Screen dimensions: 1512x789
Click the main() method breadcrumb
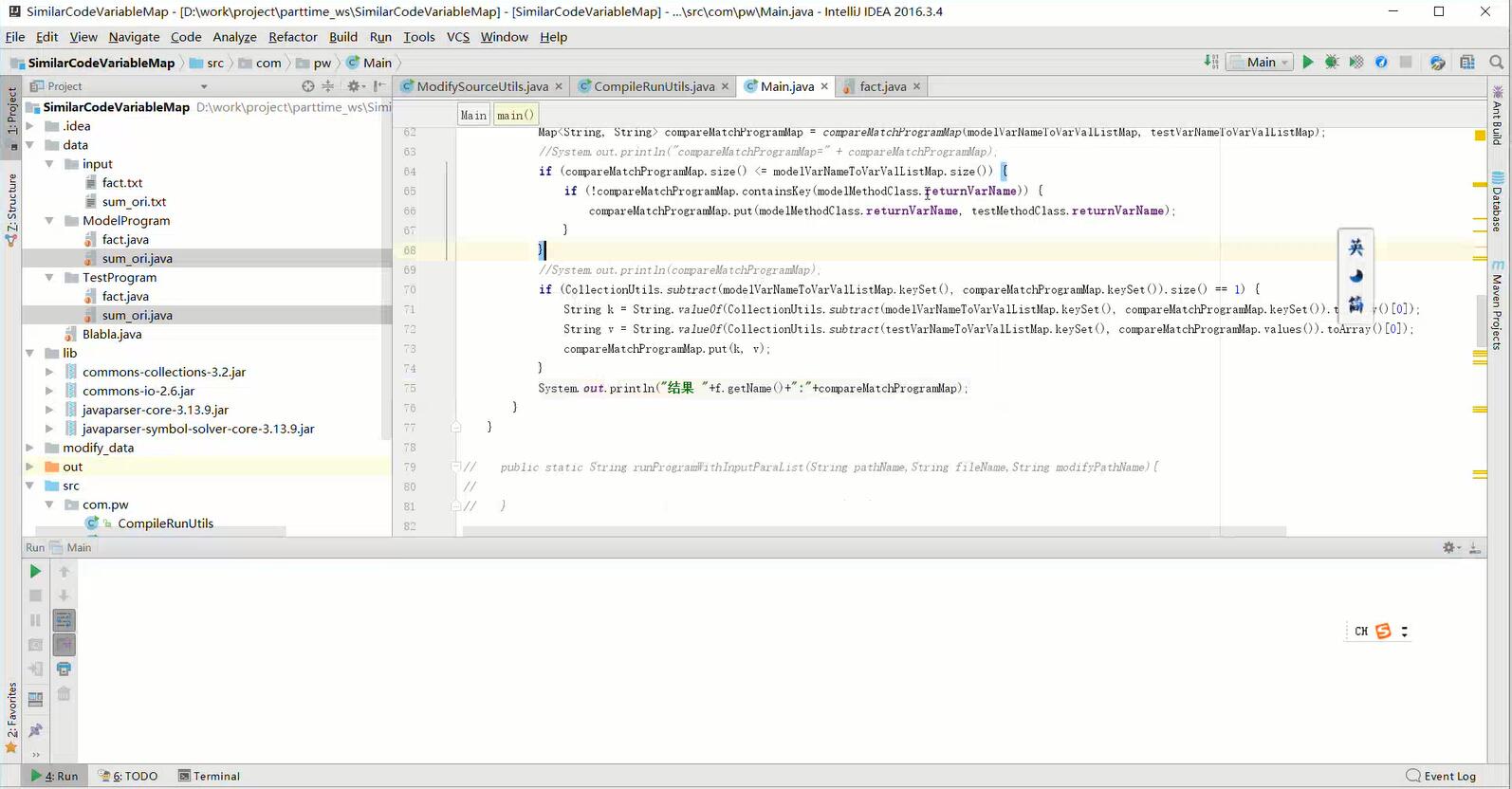tap(515, 115)
